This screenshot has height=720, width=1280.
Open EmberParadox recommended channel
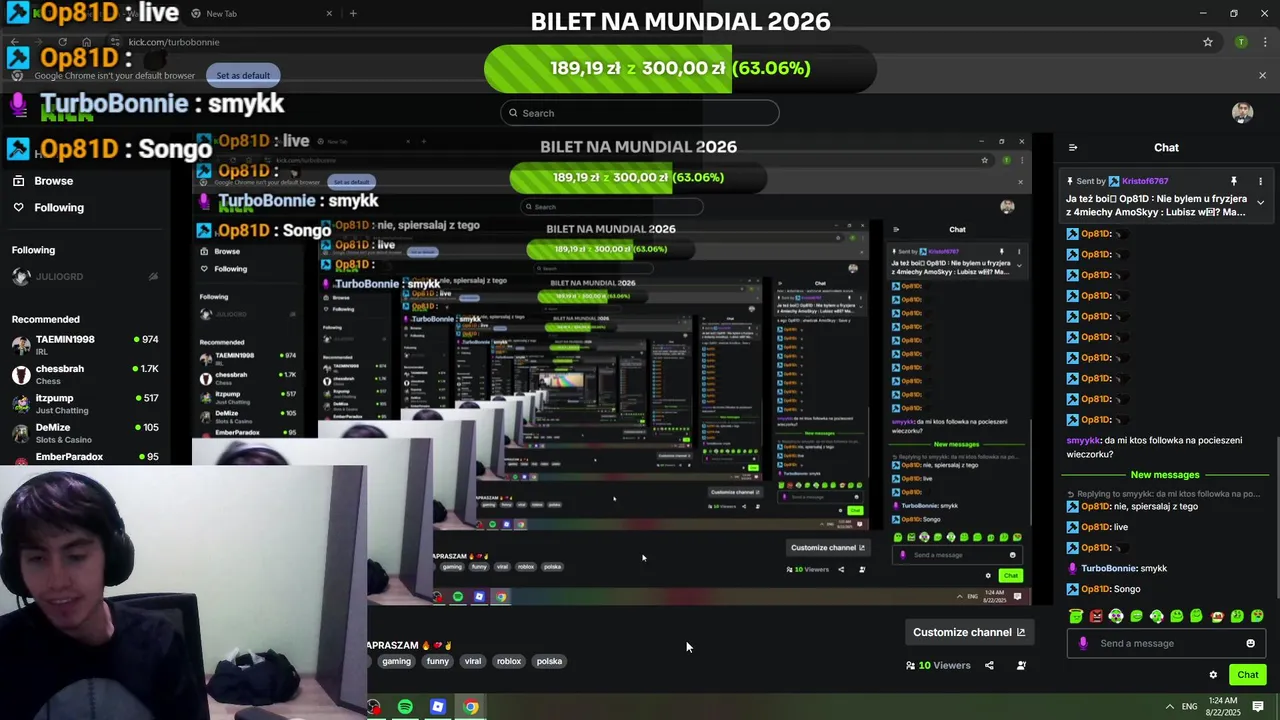(85, 457)
